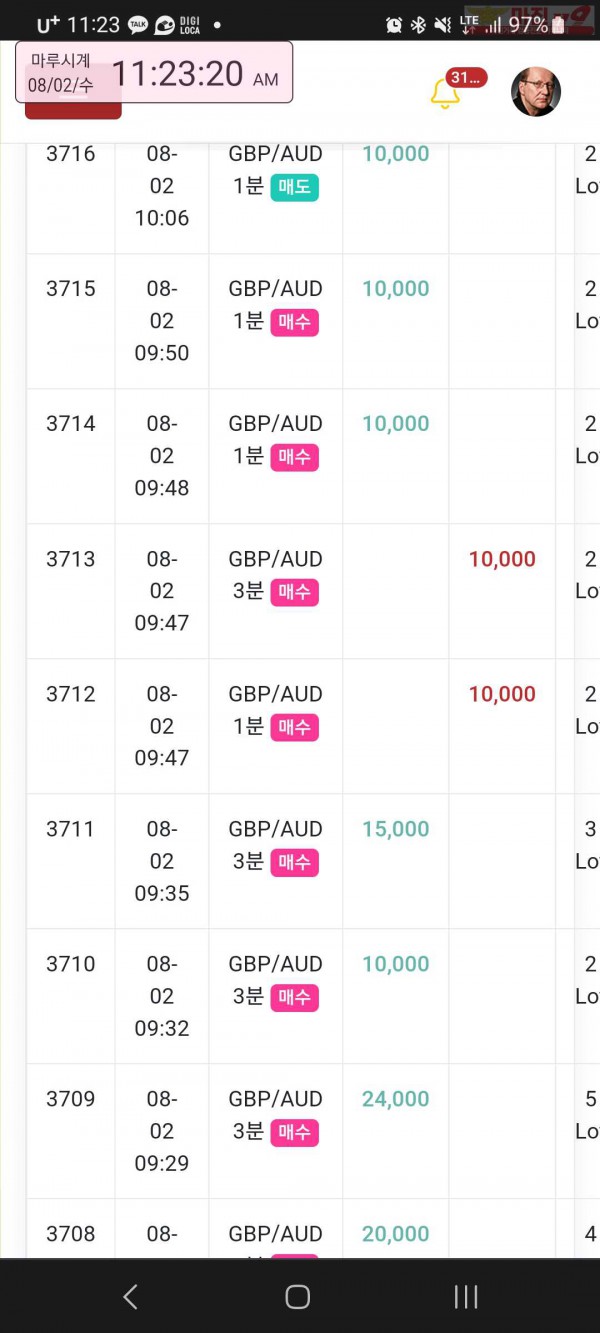
Task: Click the 매수 tag on row 3711
Action: pyautogui.click(x=294, y=862)
